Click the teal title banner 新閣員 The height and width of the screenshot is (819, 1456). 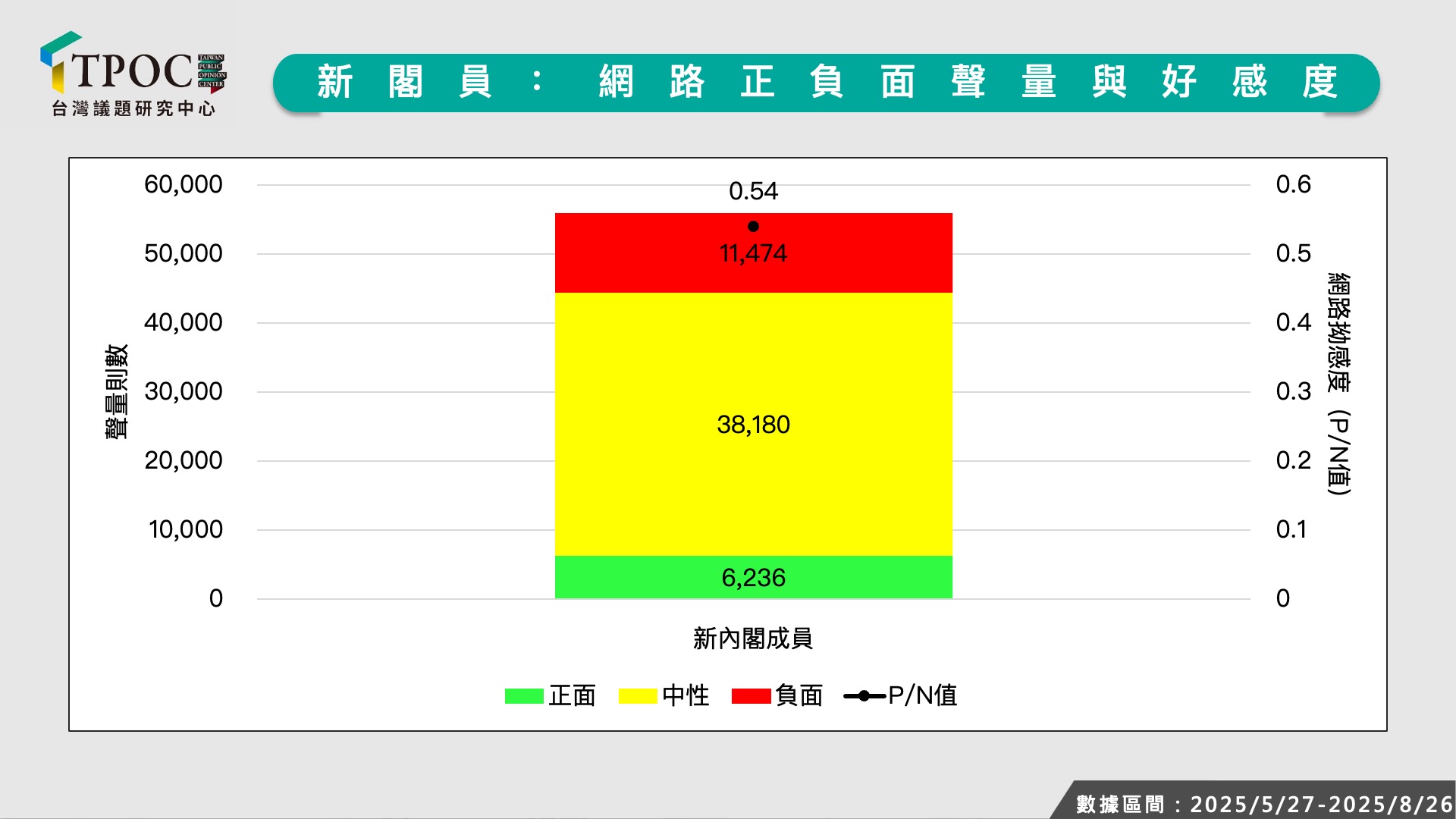[826, 83]
